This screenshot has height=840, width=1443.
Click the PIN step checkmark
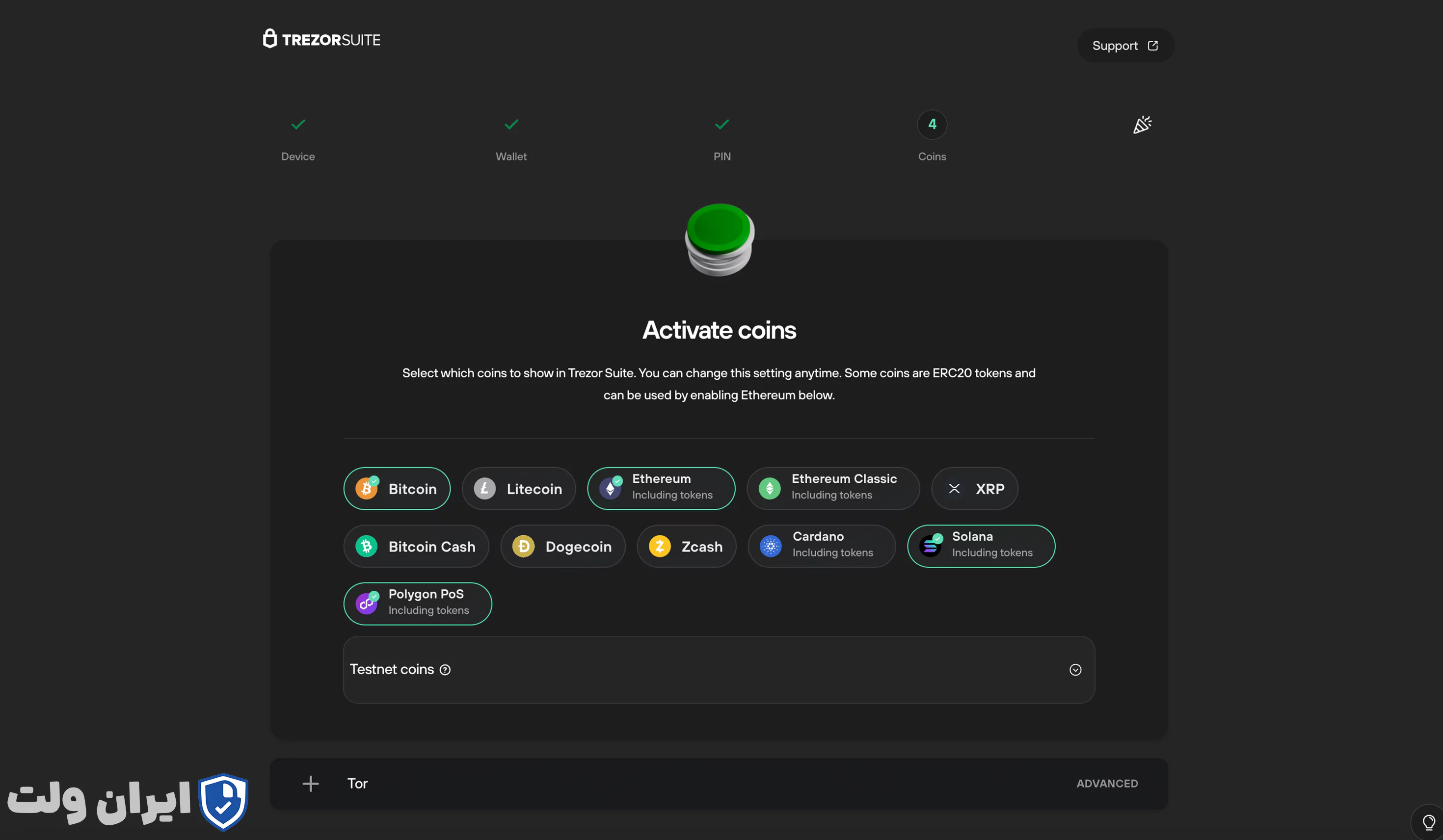(721, 124)
